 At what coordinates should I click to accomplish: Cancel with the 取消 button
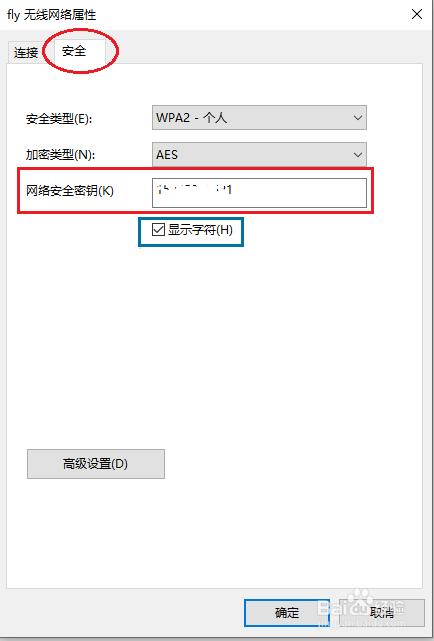point(382,613)
